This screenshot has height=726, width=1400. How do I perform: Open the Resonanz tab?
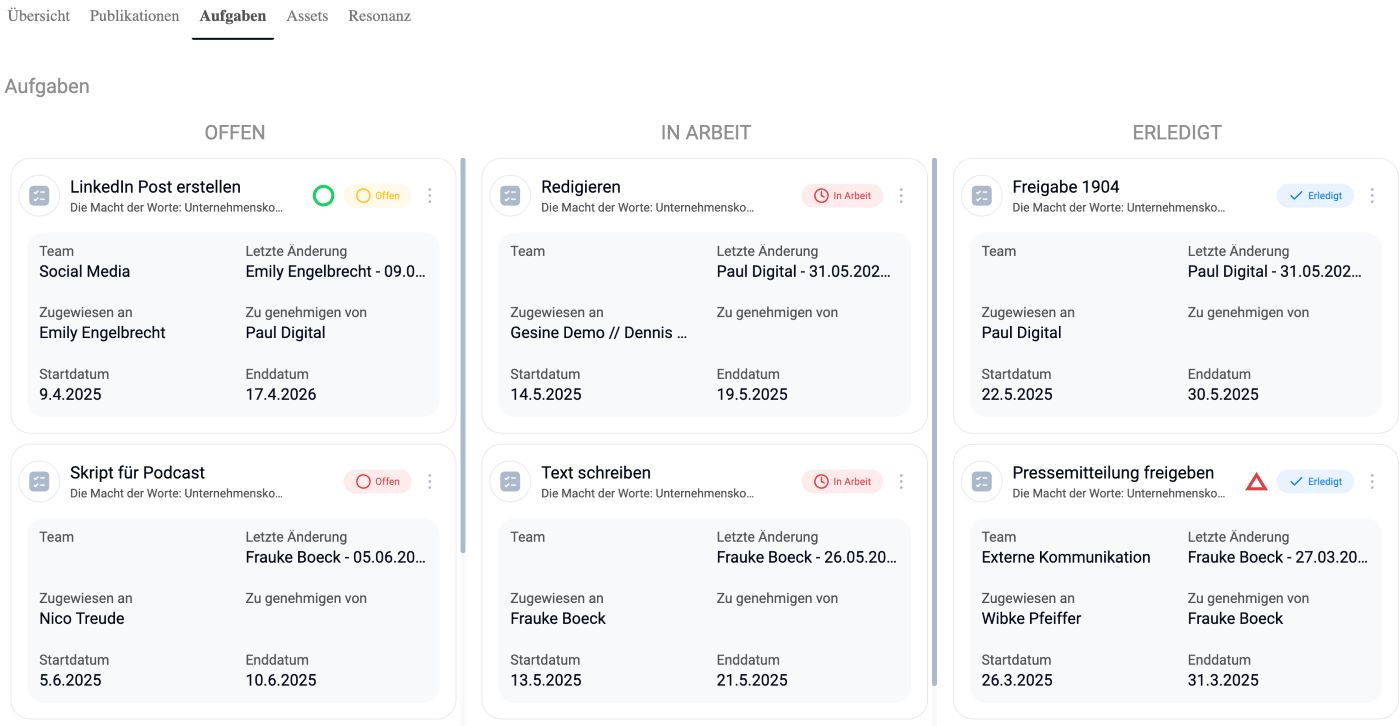379,16
